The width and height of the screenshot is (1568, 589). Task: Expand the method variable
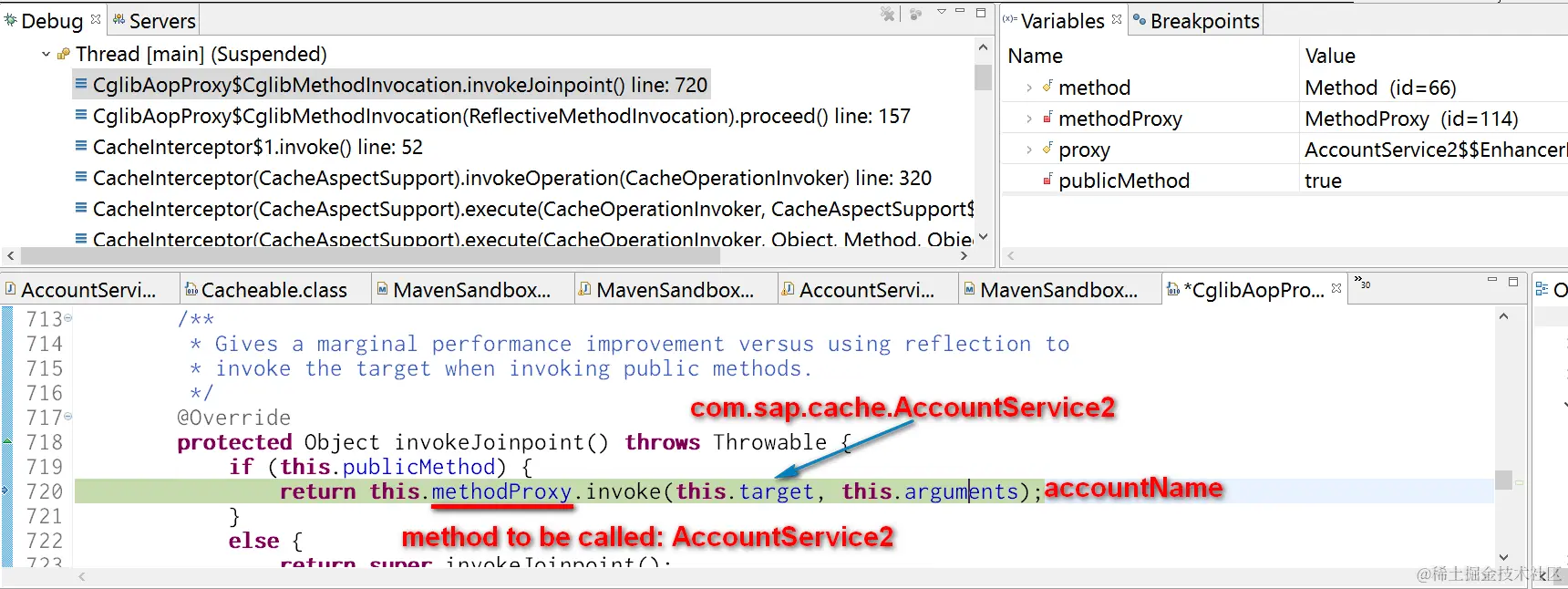point(1029,88)
